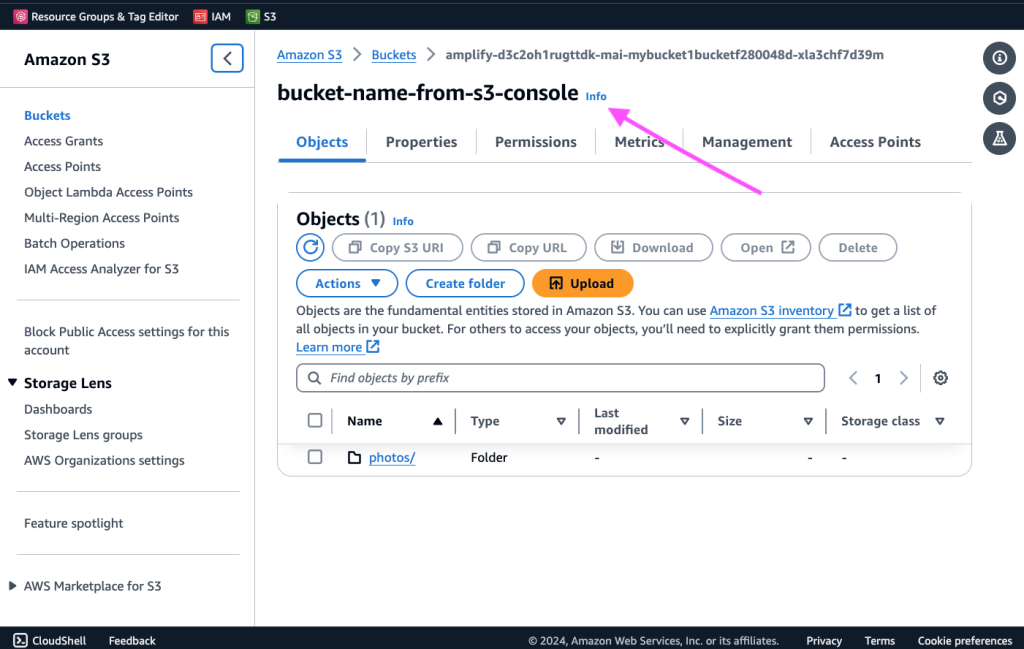Open Multi-Region Access Points
The image size is (1024, 649).
coord(101,217)
